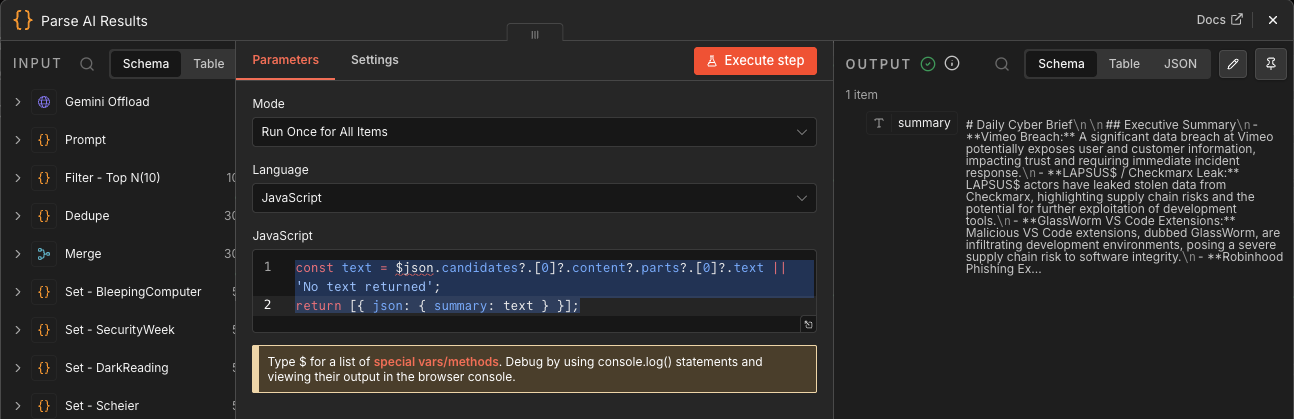Click the Set - DarkReading braces icon
1294x419 pixels.
click(43, 368)
